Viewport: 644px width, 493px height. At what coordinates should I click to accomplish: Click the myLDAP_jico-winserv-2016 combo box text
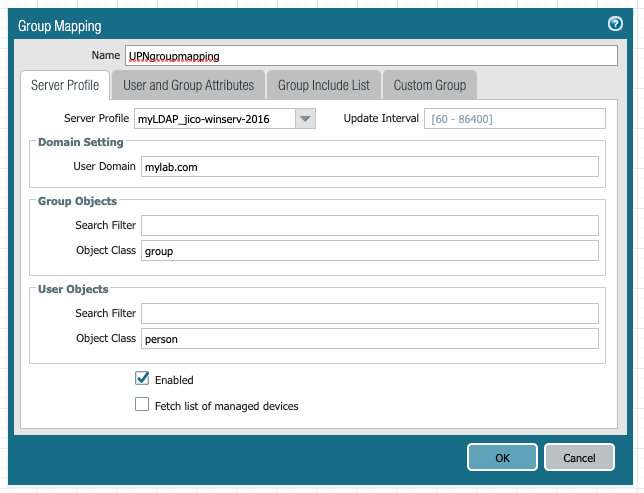[215, 119]
